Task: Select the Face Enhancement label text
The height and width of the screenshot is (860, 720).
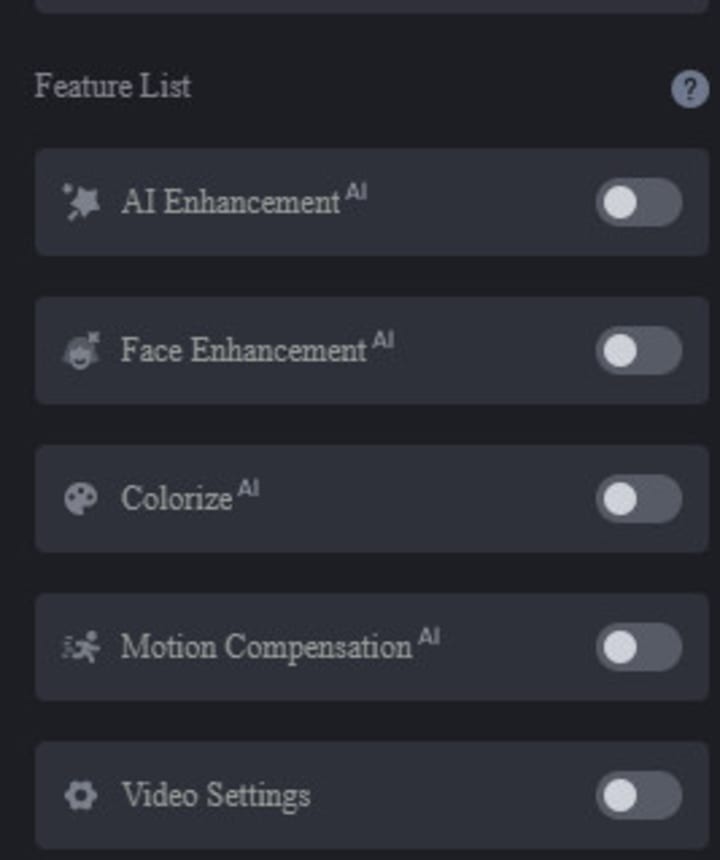Action: tap(243, 351)
